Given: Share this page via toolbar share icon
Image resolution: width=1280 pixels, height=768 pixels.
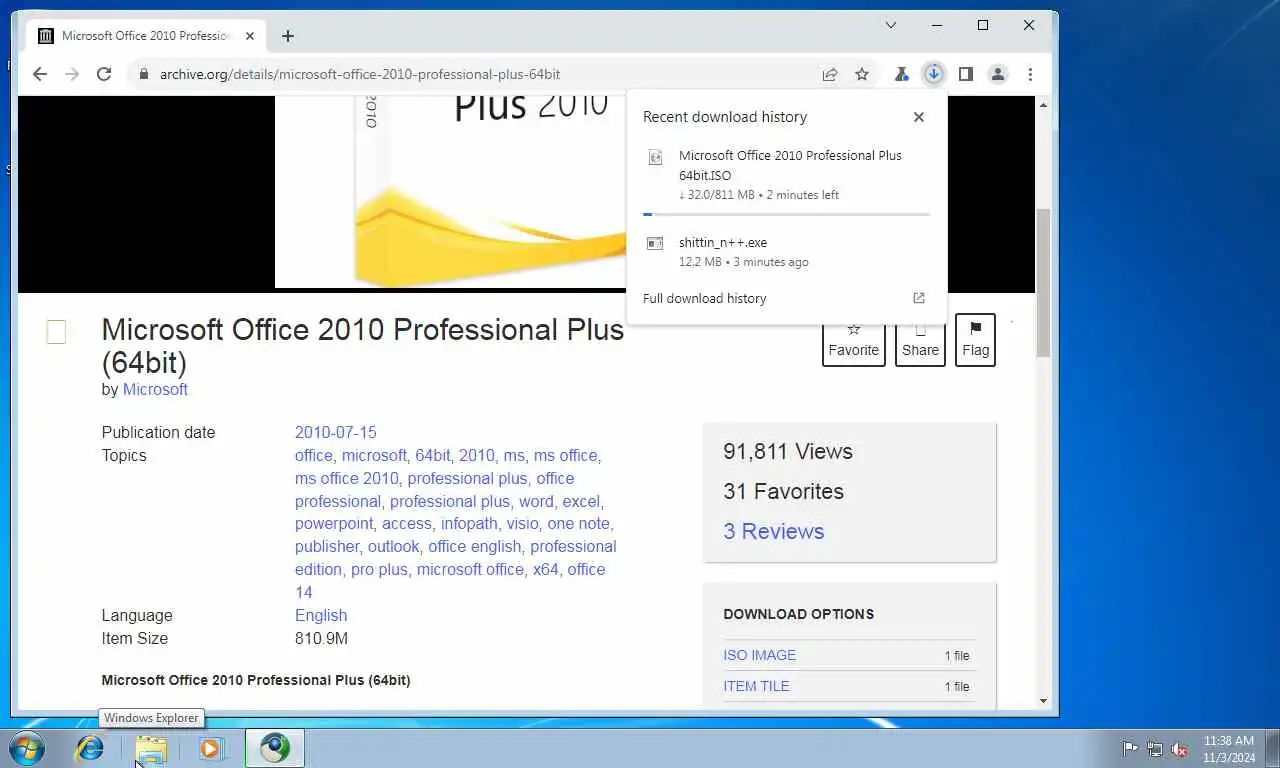Looking at the screenshot, I should coord(830,74).
